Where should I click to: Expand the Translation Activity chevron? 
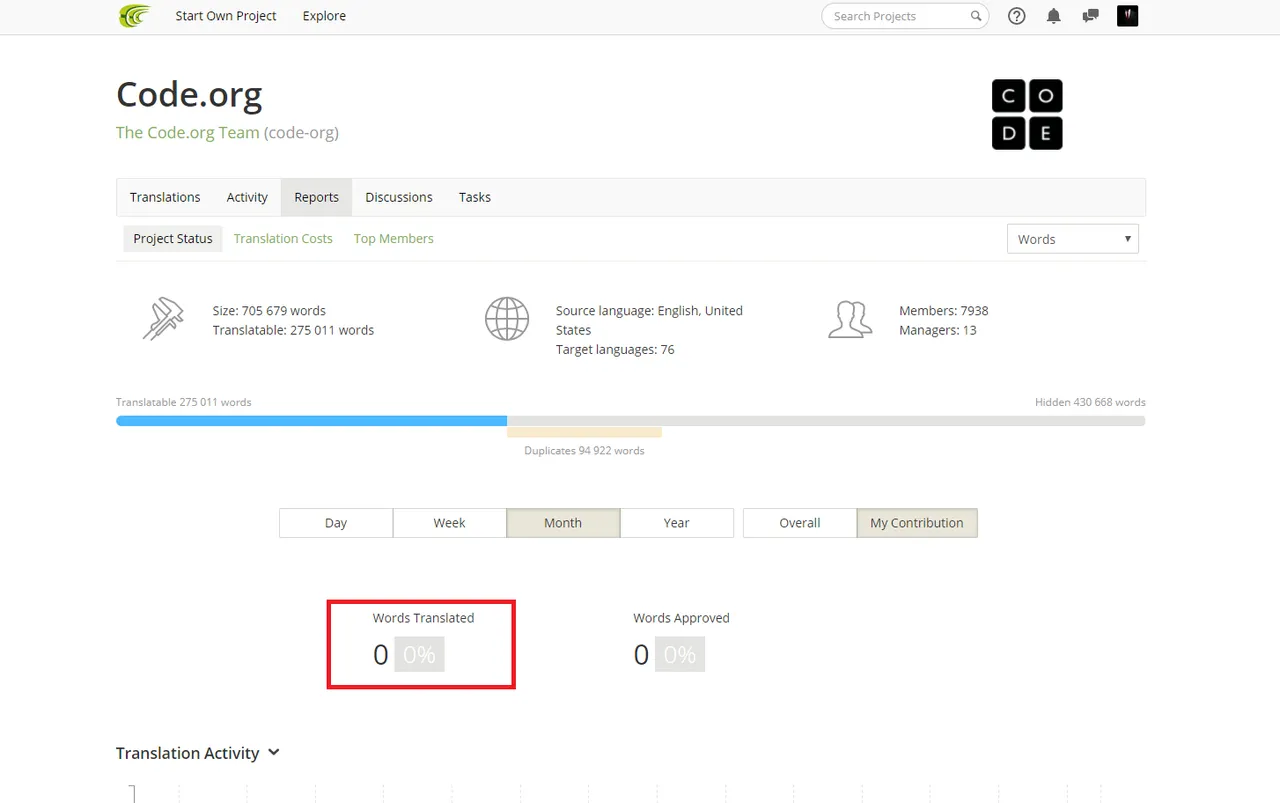click(x=274, y=752)
